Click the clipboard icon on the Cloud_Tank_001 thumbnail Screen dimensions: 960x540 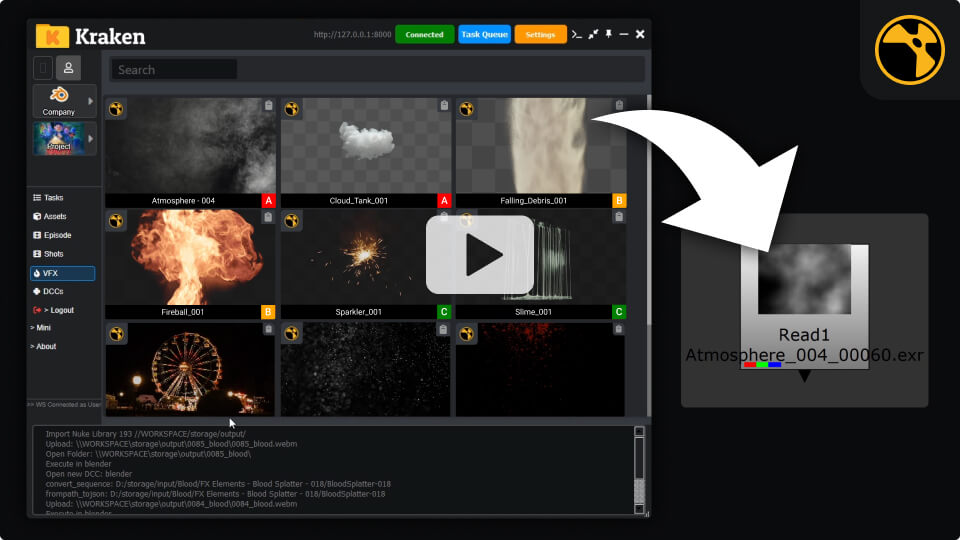(444, 106)
